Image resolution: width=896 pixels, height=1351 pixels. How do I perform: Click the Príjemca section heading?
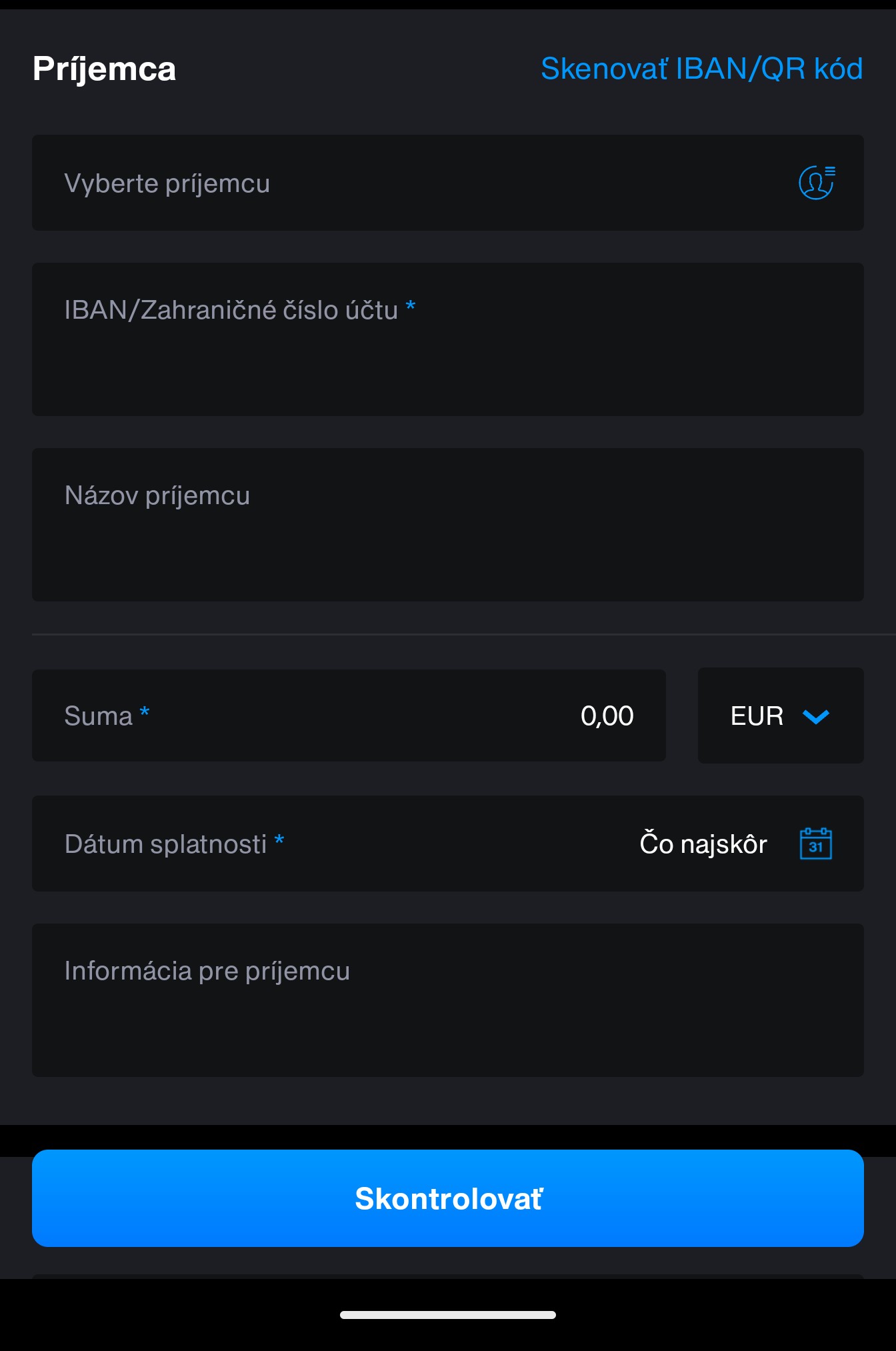pyautogui.click(x=105, y=69)
